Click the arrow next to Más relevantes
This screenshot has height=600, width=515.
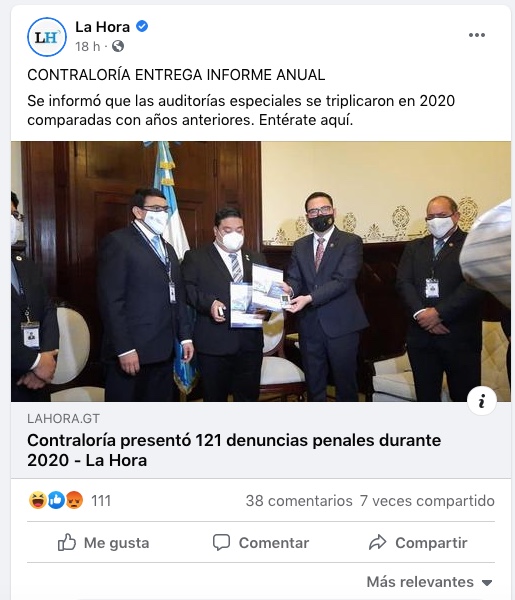coord(487,583)
